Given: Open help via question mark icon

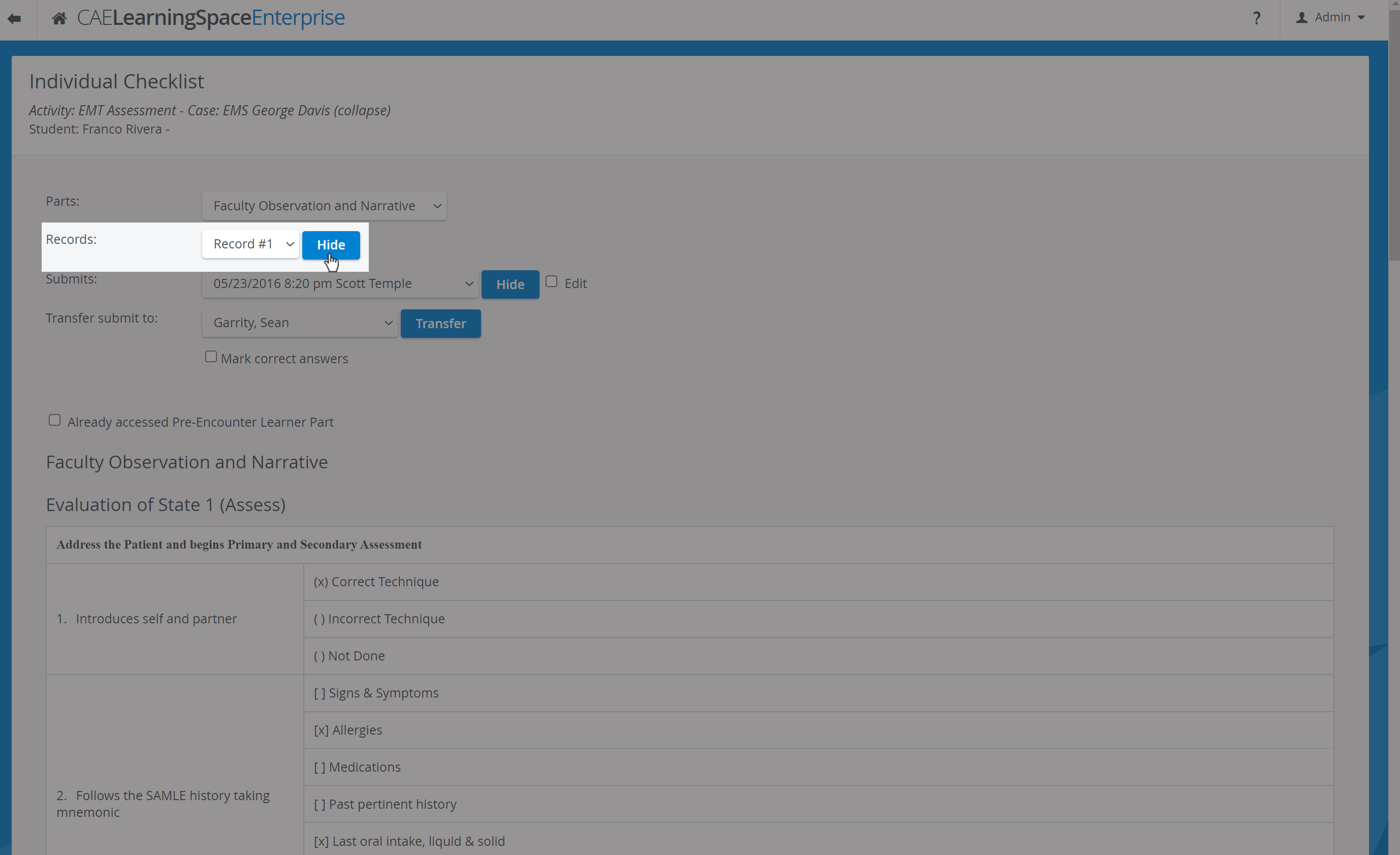Looking at the screenshot, I should tap(1256, 18).
